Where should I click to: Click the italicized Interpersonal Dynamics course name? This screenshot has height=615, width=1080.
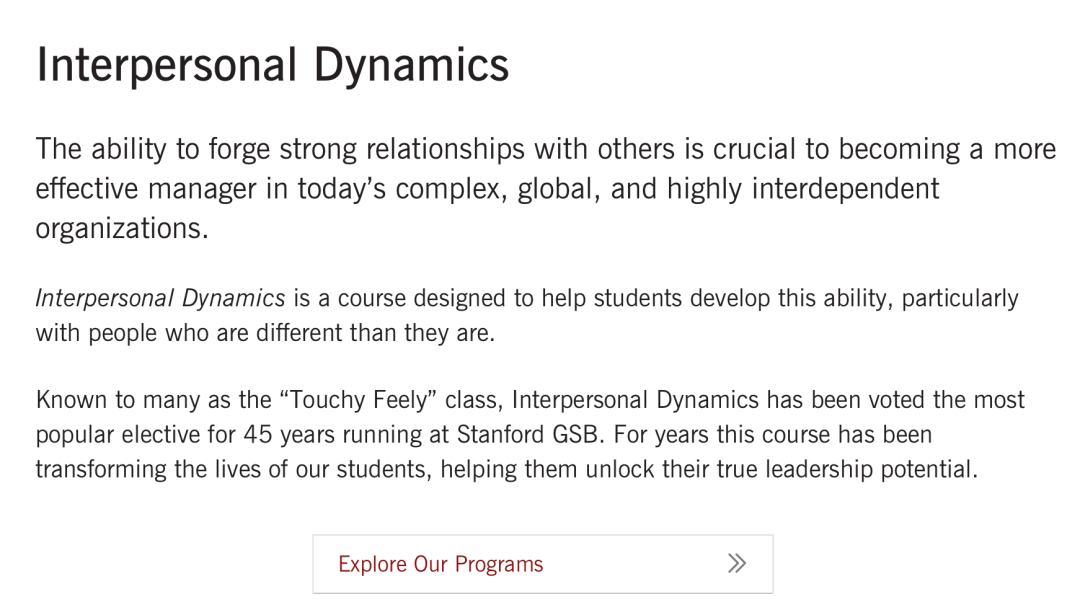tap(160, 298)
